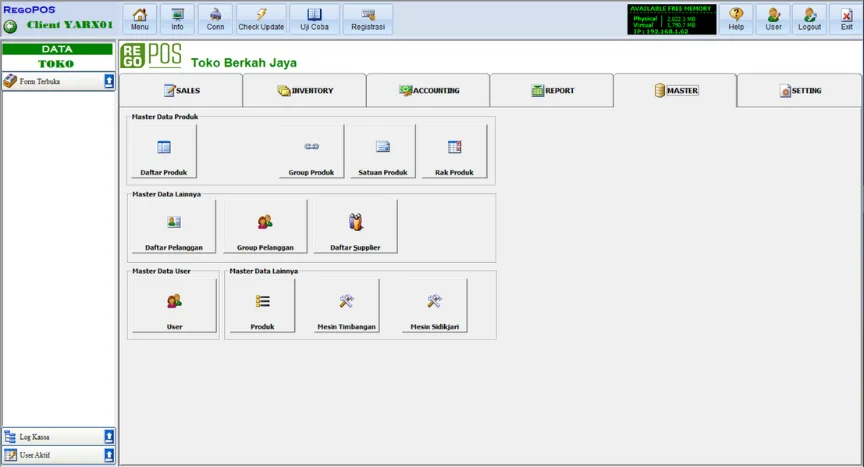Open the Accounting tab

coord(428,91)
